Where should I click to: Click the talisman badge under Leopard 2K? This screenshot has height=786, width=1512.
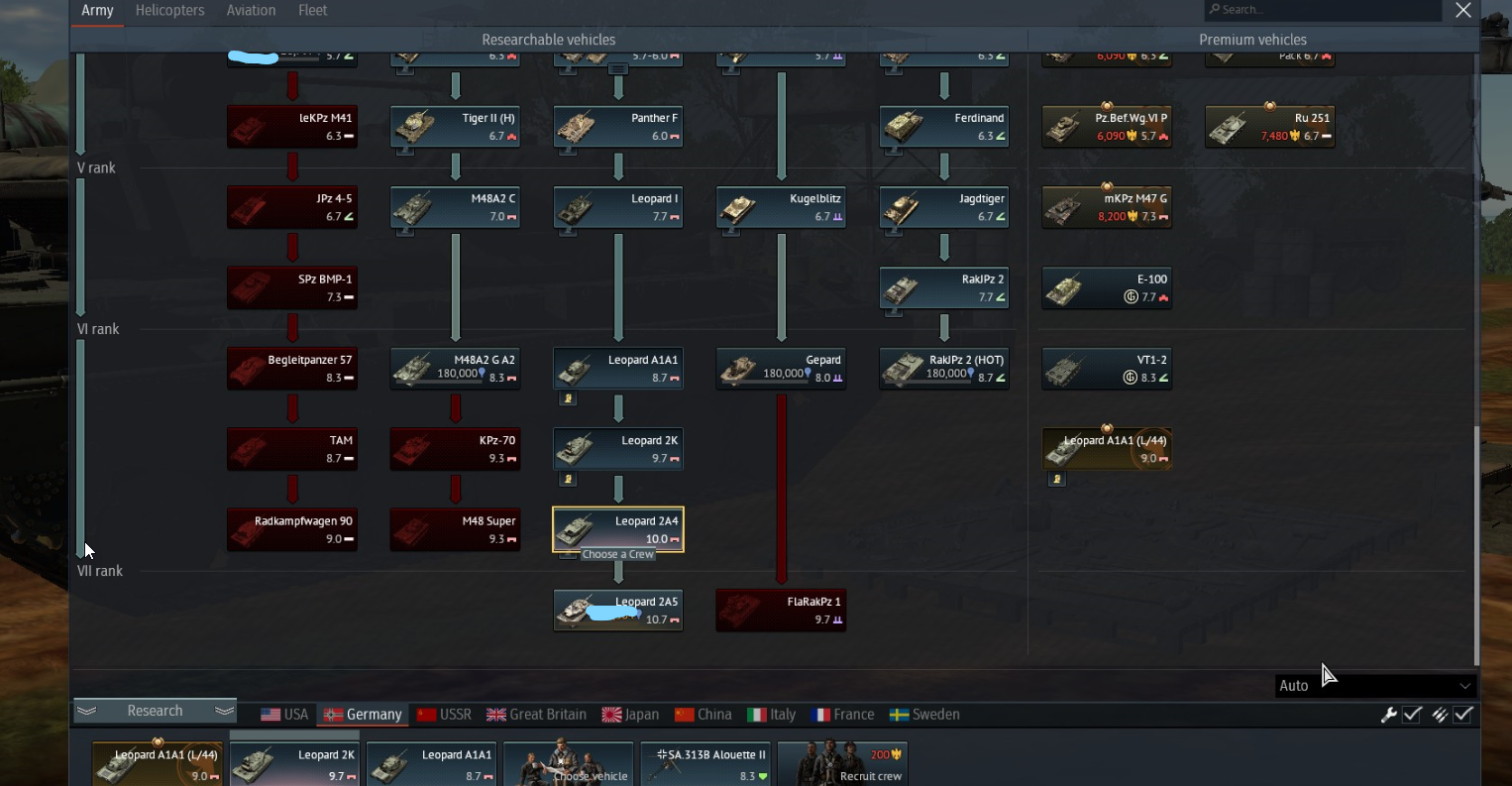568,480
